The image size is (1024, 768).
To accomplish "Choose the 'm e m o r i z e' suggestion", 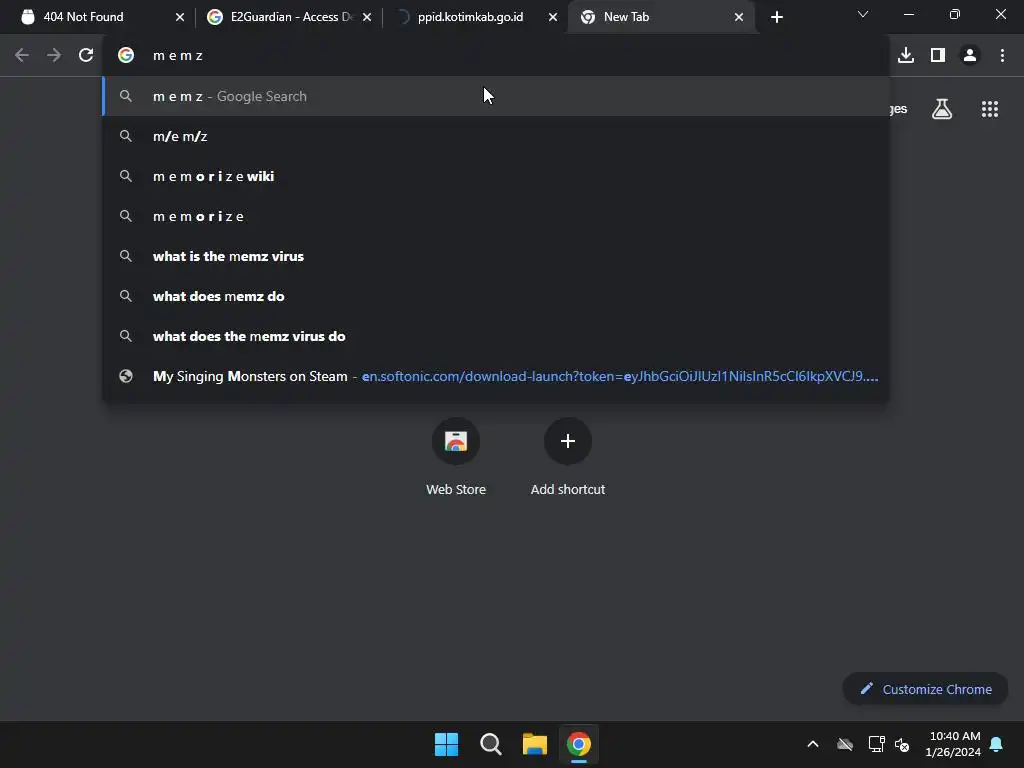I will pyautogui.click(x=496, y=216).
